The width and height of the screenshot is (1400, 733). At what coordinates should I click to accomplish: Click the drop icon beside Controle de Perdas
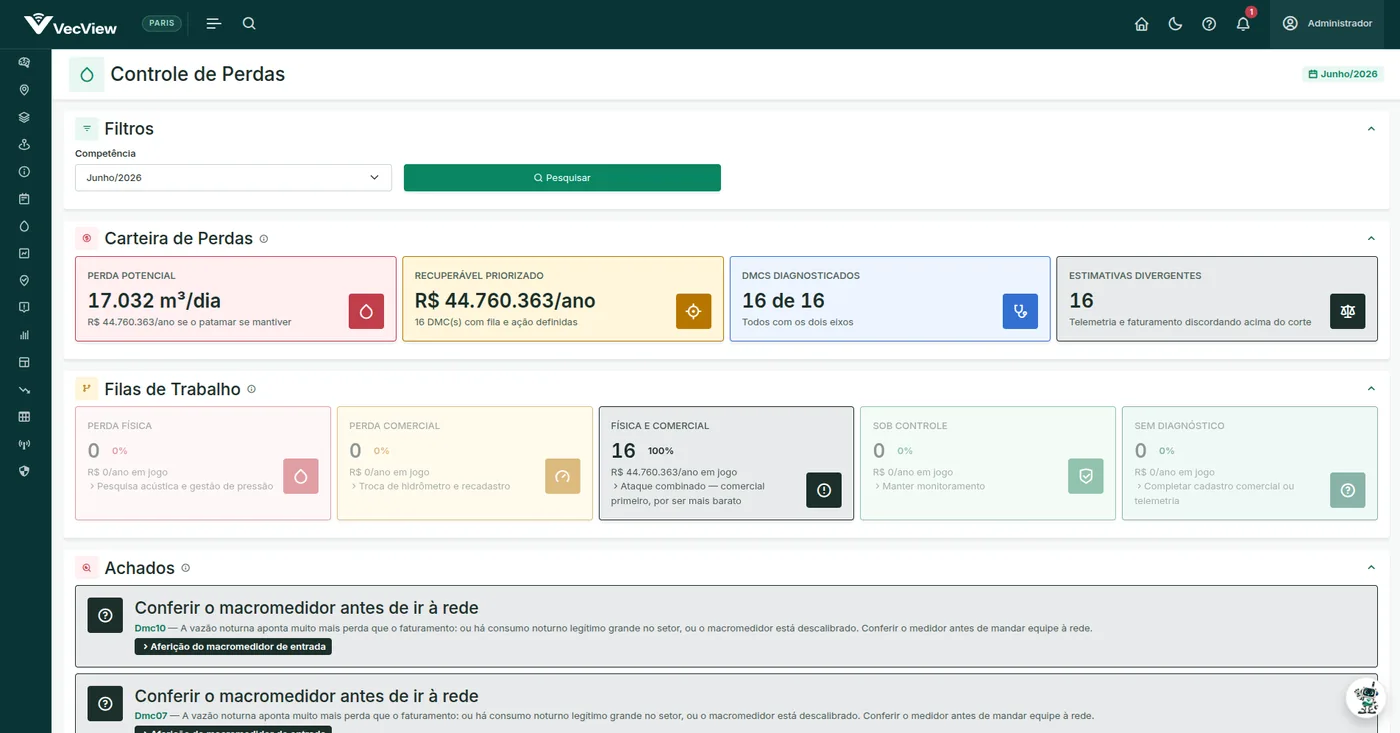[87, 74]
